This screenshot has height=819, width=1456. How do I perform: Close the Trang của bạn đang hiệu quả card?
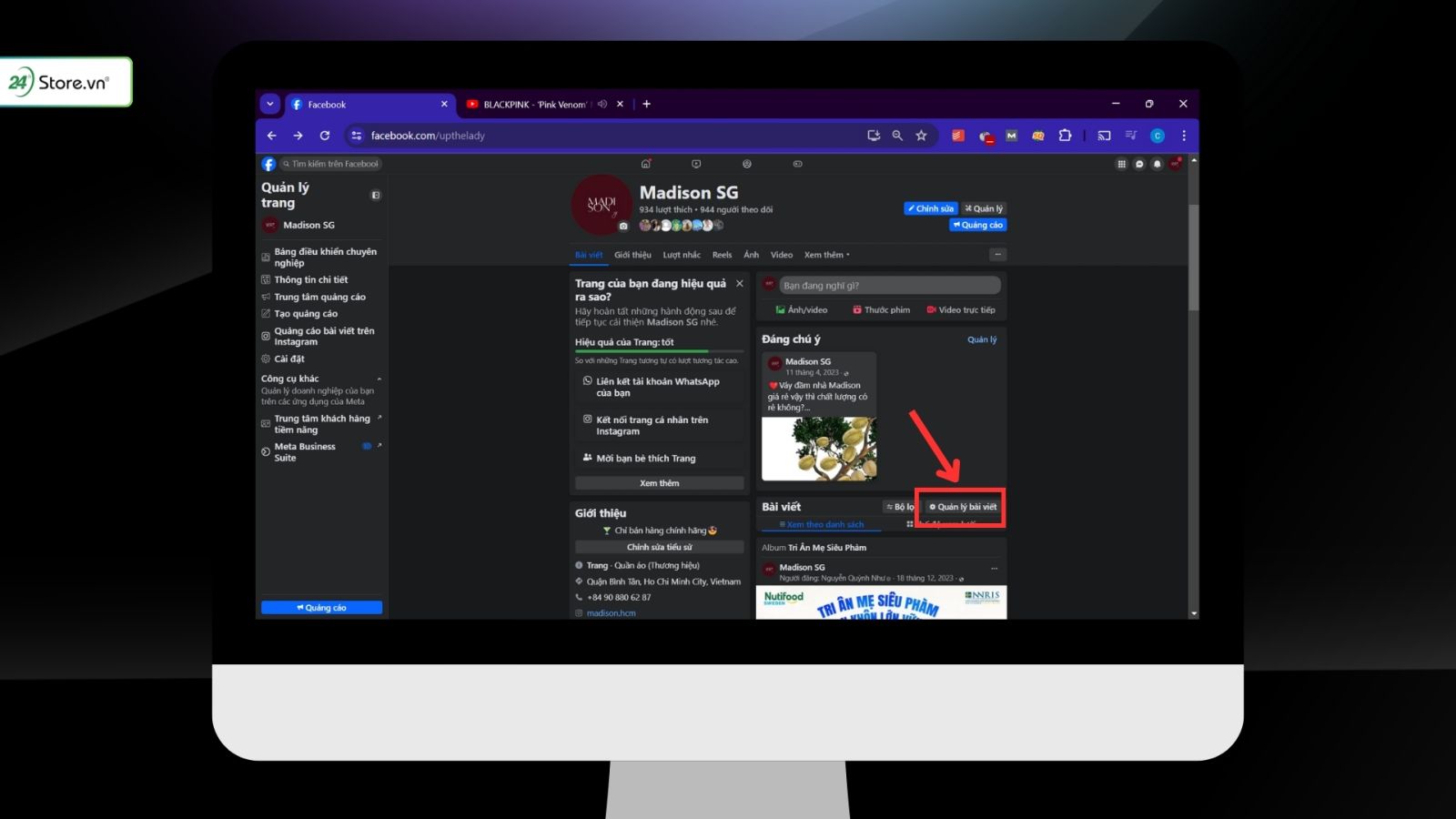coord(740,284)
